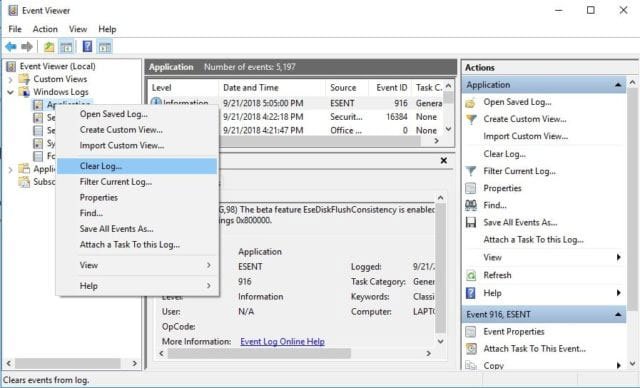Sort events by the Source column header
Screen dimensions: 640x388
point(347,87)
